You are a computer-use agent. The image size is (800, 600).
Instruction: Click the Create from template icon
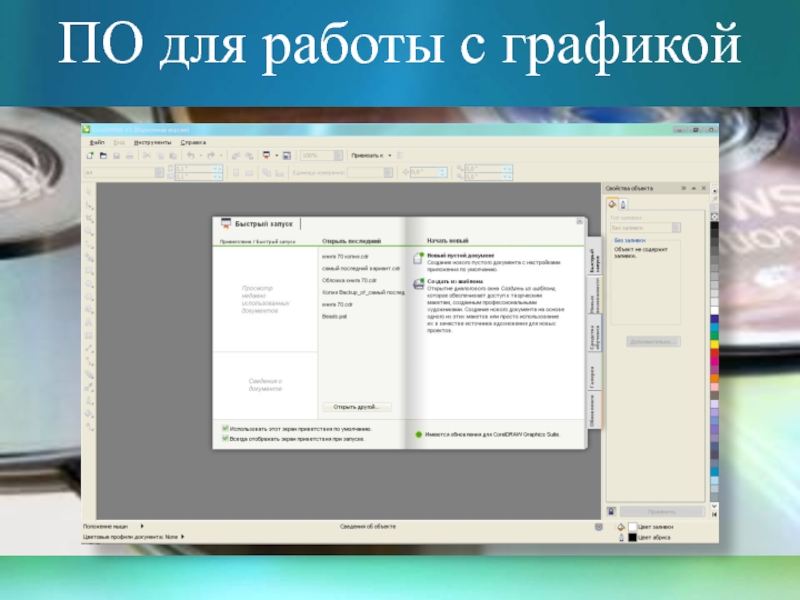click(418, 284)
